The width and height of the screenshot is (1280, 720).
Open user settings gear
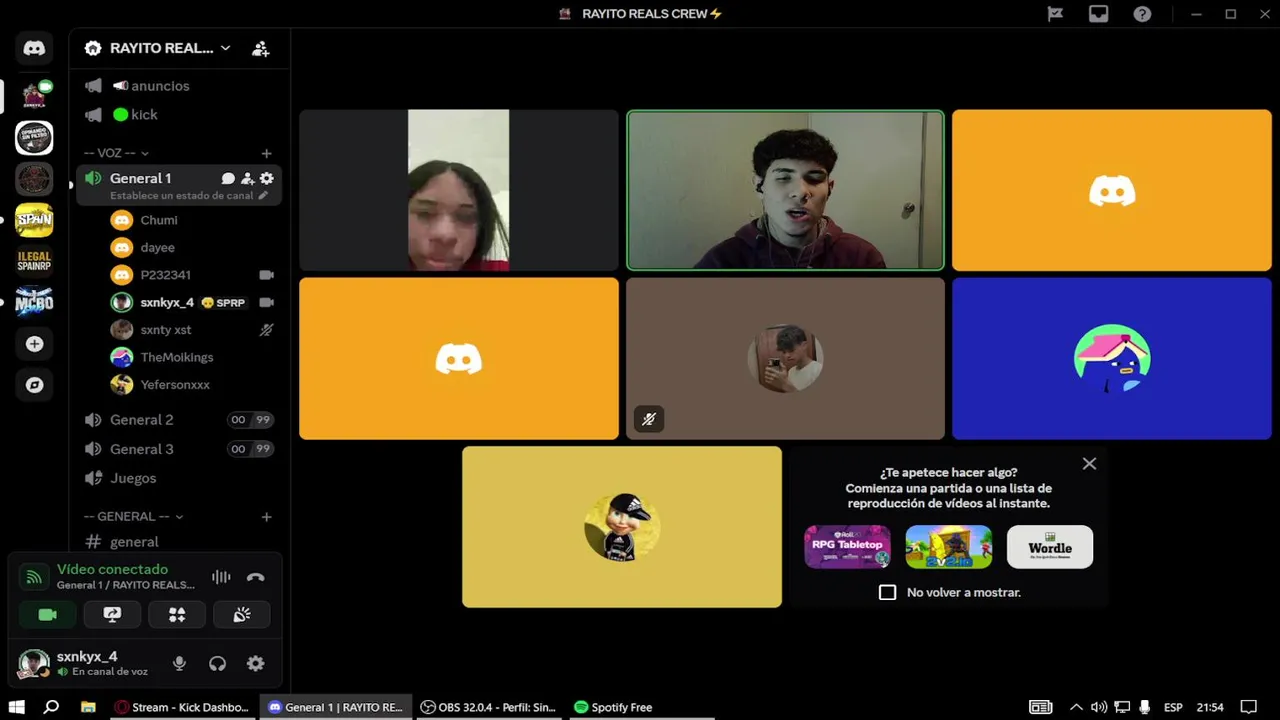(256, 664)
